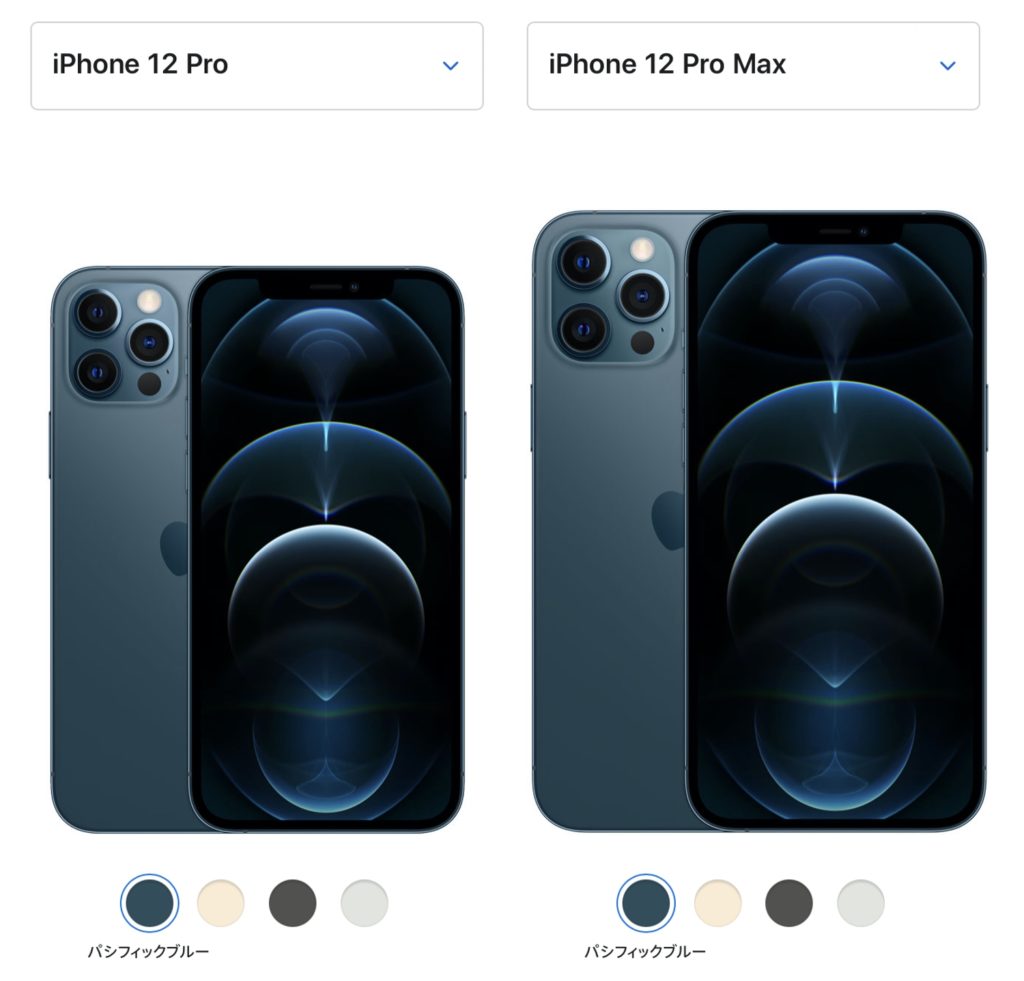The width and height of the screenshot is (1024, 981).
Task: Open the iPhone 12 Pro Max model dropdown
Action: pos(753,66)
